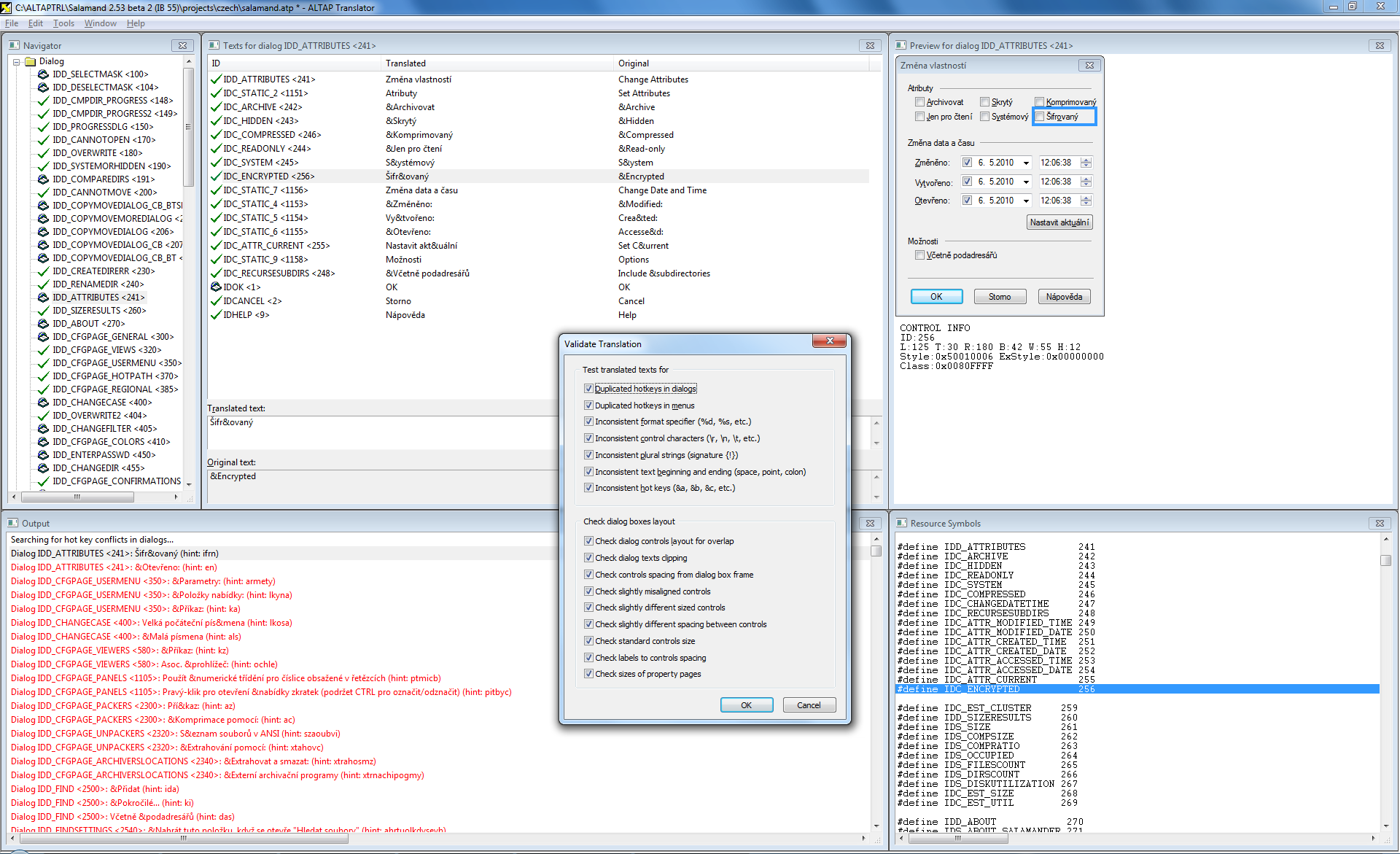This screenshot has height=854, width=1400.
Task: Click the untranslated icon beside IDOK <1>
Action: coord(216,287)
